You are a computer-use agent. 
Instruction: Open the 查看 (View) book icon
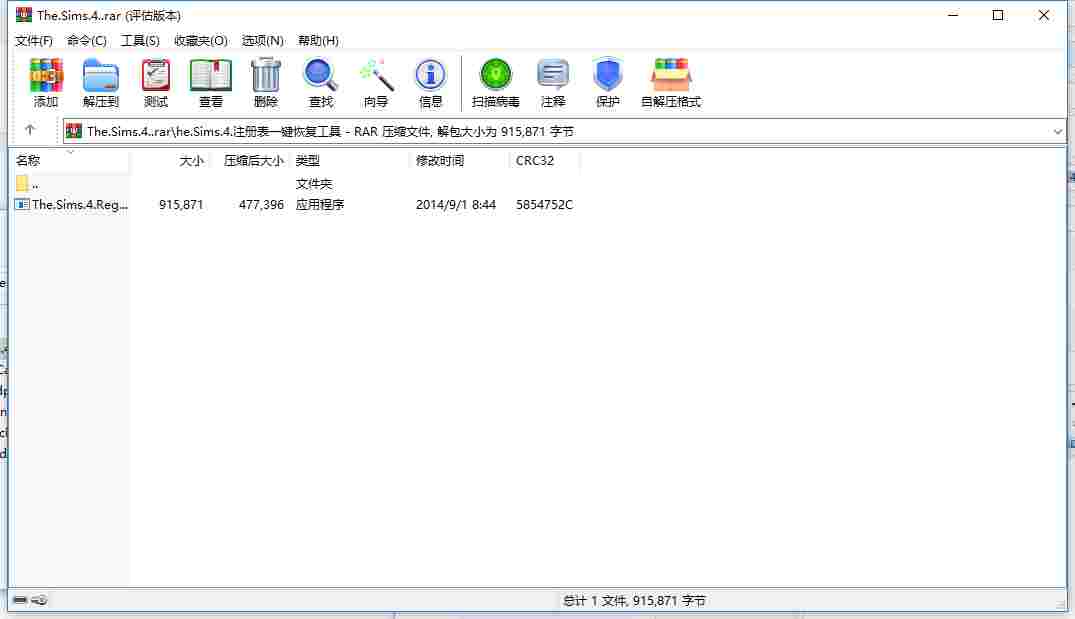point(210,82)
